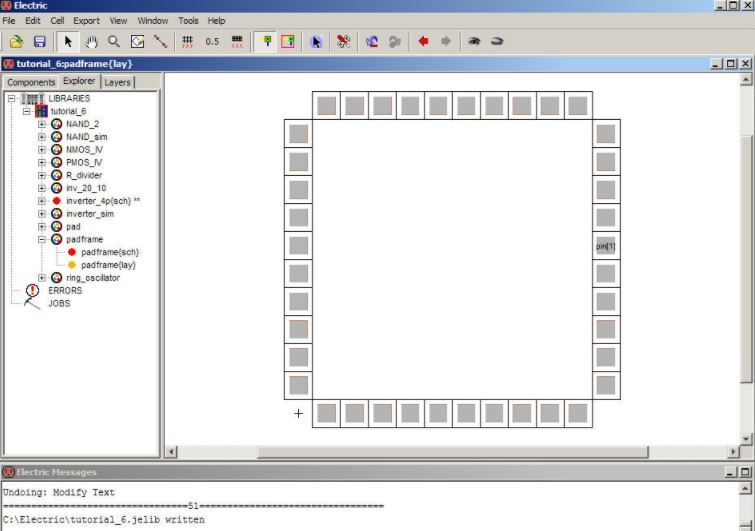This screenshot has height=531, width=755.
Task: Expand the ring_oscillator tree node
Action: tap(42, 278)
